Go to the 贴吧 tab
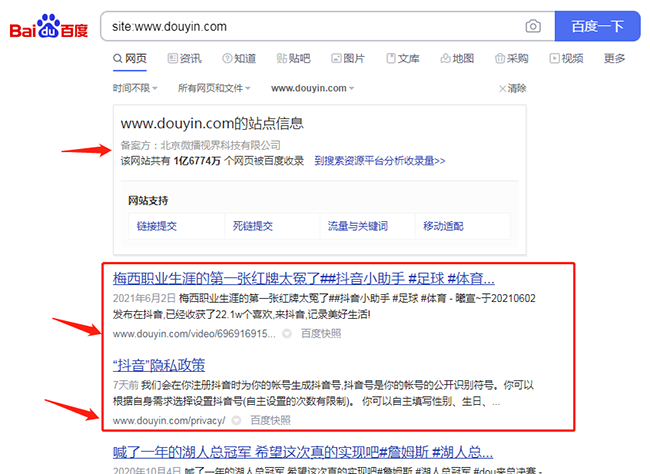This screenshot has width=650, height=474. [x=293, y=58]
